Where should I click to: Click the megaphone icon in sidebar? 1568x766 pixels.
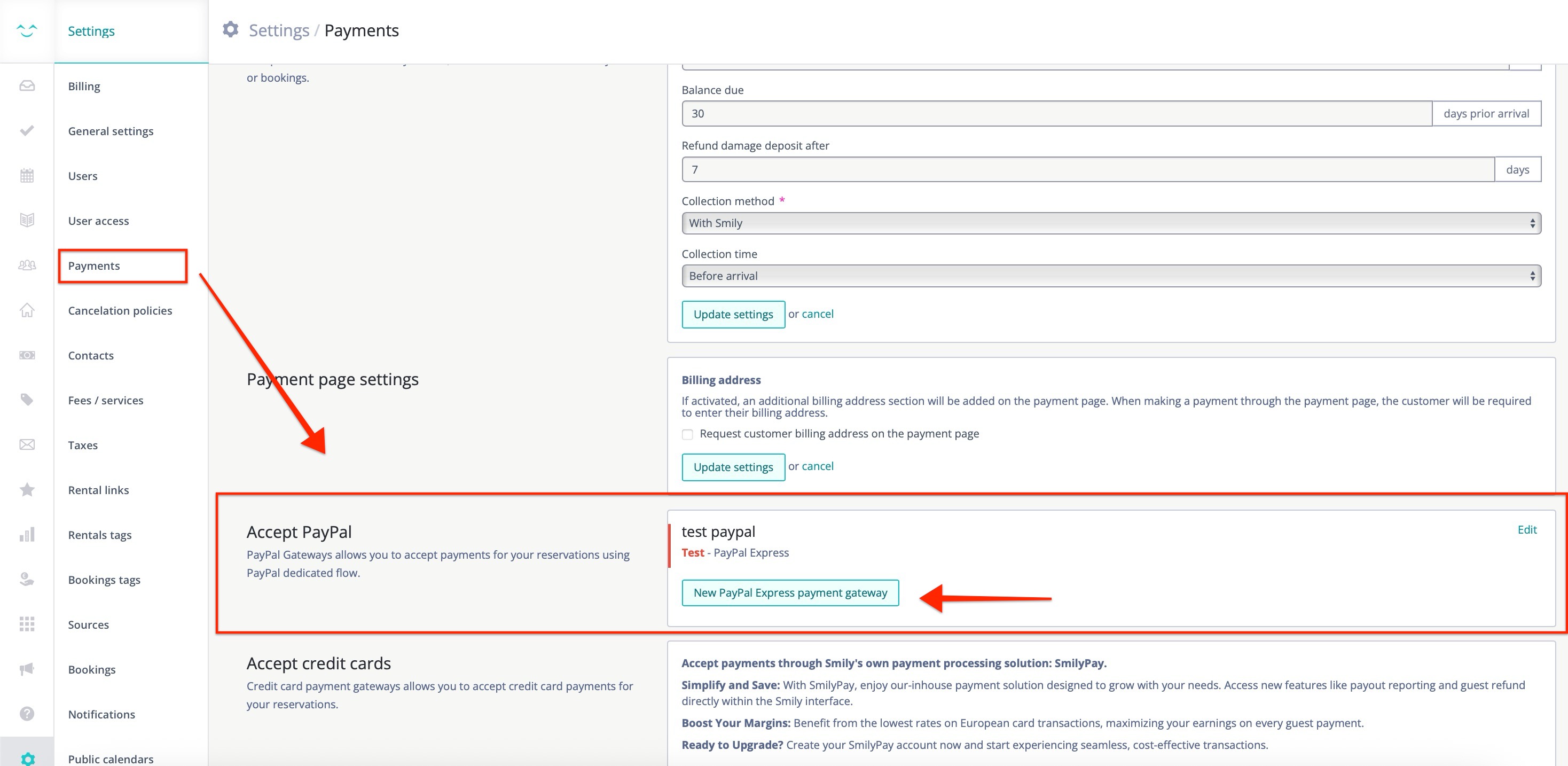27,669
